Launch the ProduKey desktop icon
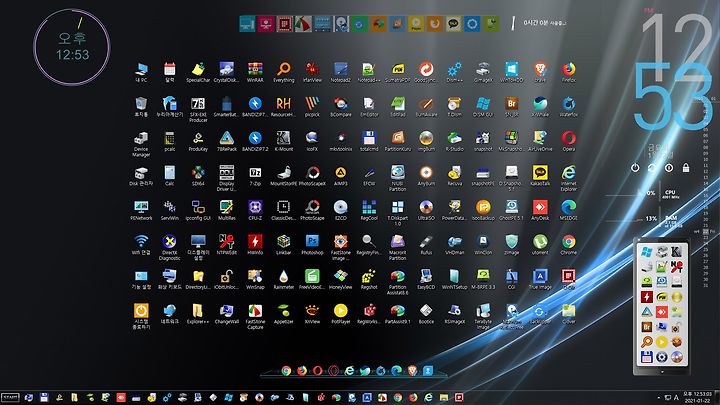This screenshot has height=405, width=720. pyautogui.click(x=198, y=139)
